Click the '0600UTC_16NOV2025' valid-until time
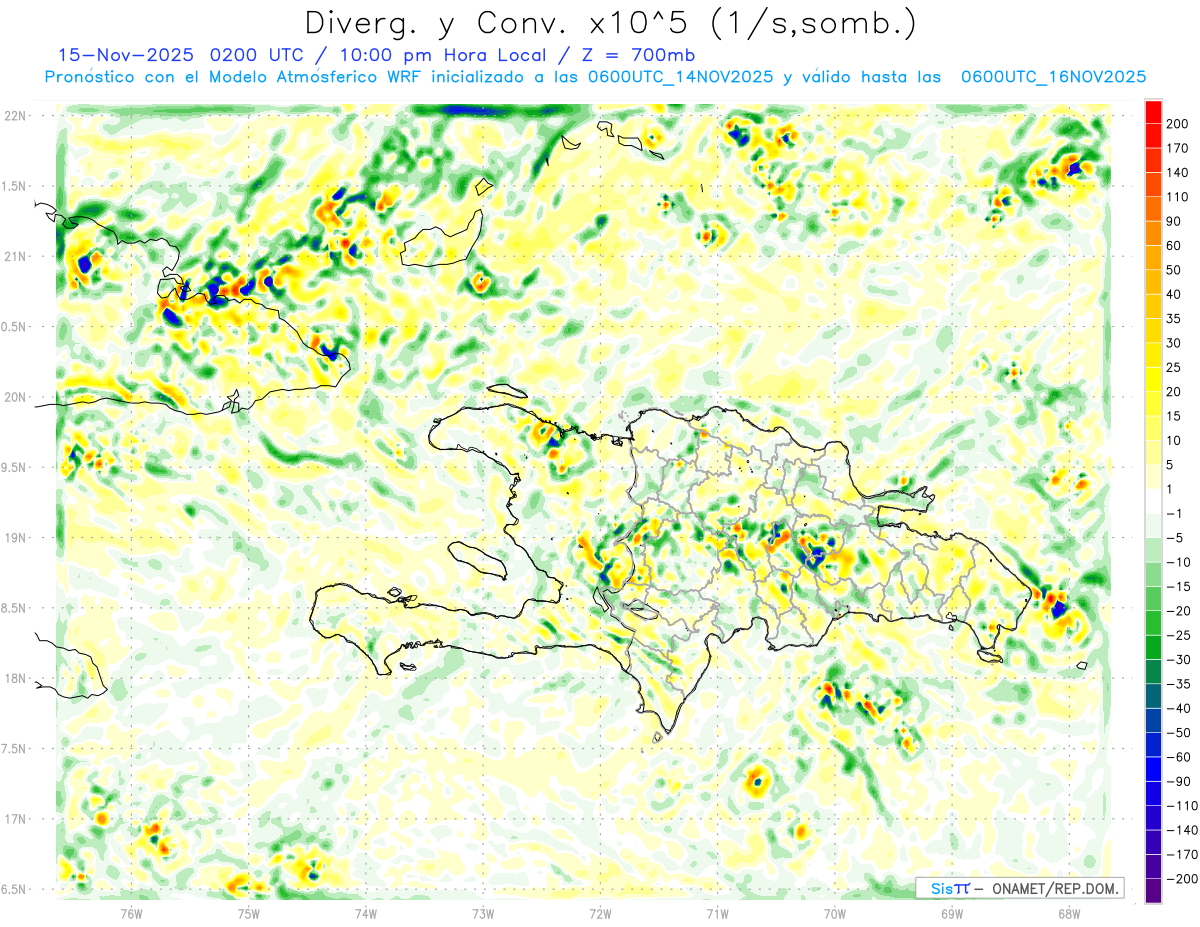The height and width of the screenshot is (927, 1200). pos(1053,77)
